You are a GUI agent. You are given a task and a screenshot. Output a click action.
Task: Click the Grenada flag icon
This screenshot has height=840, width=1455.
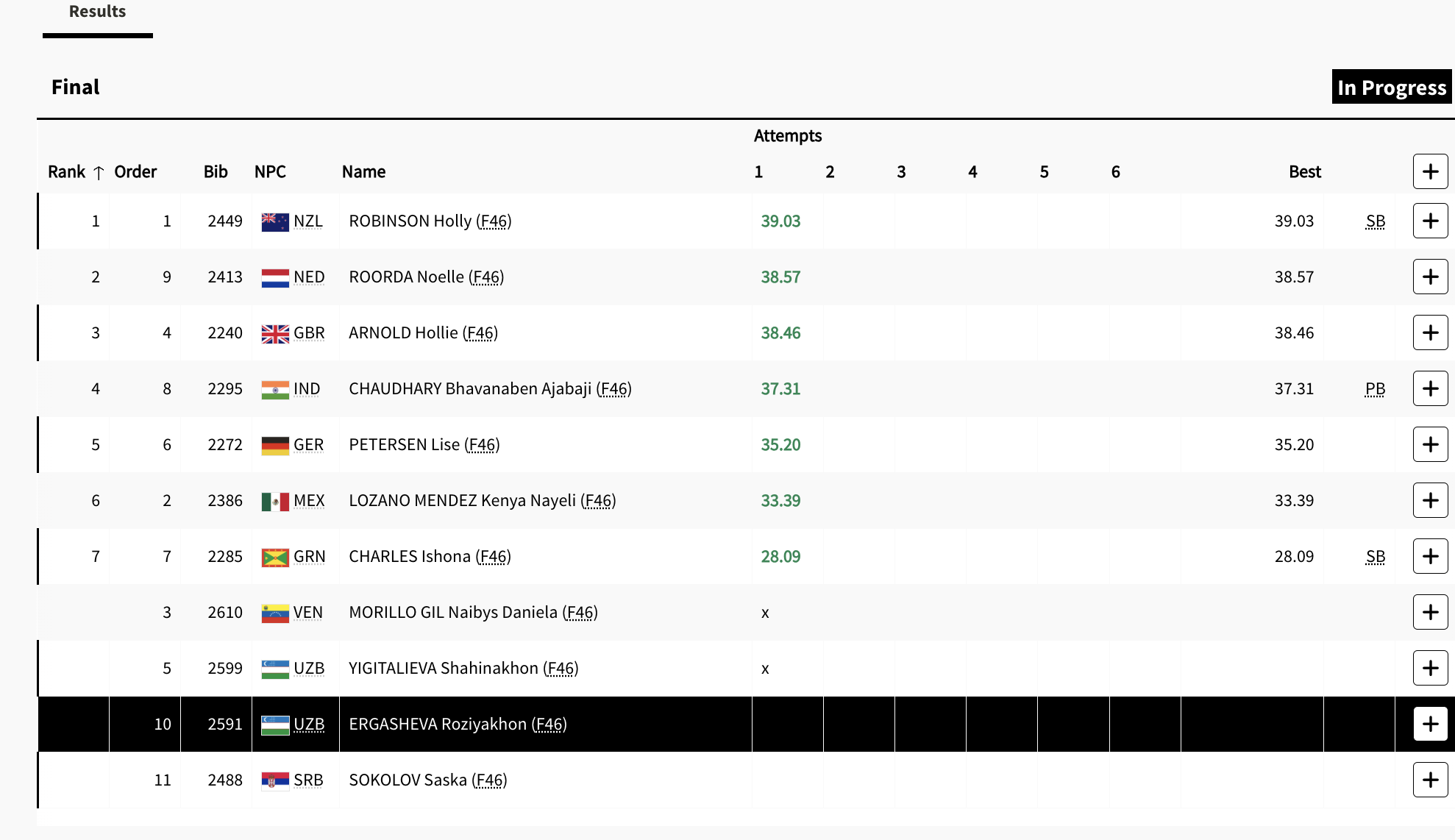[275, 557]
